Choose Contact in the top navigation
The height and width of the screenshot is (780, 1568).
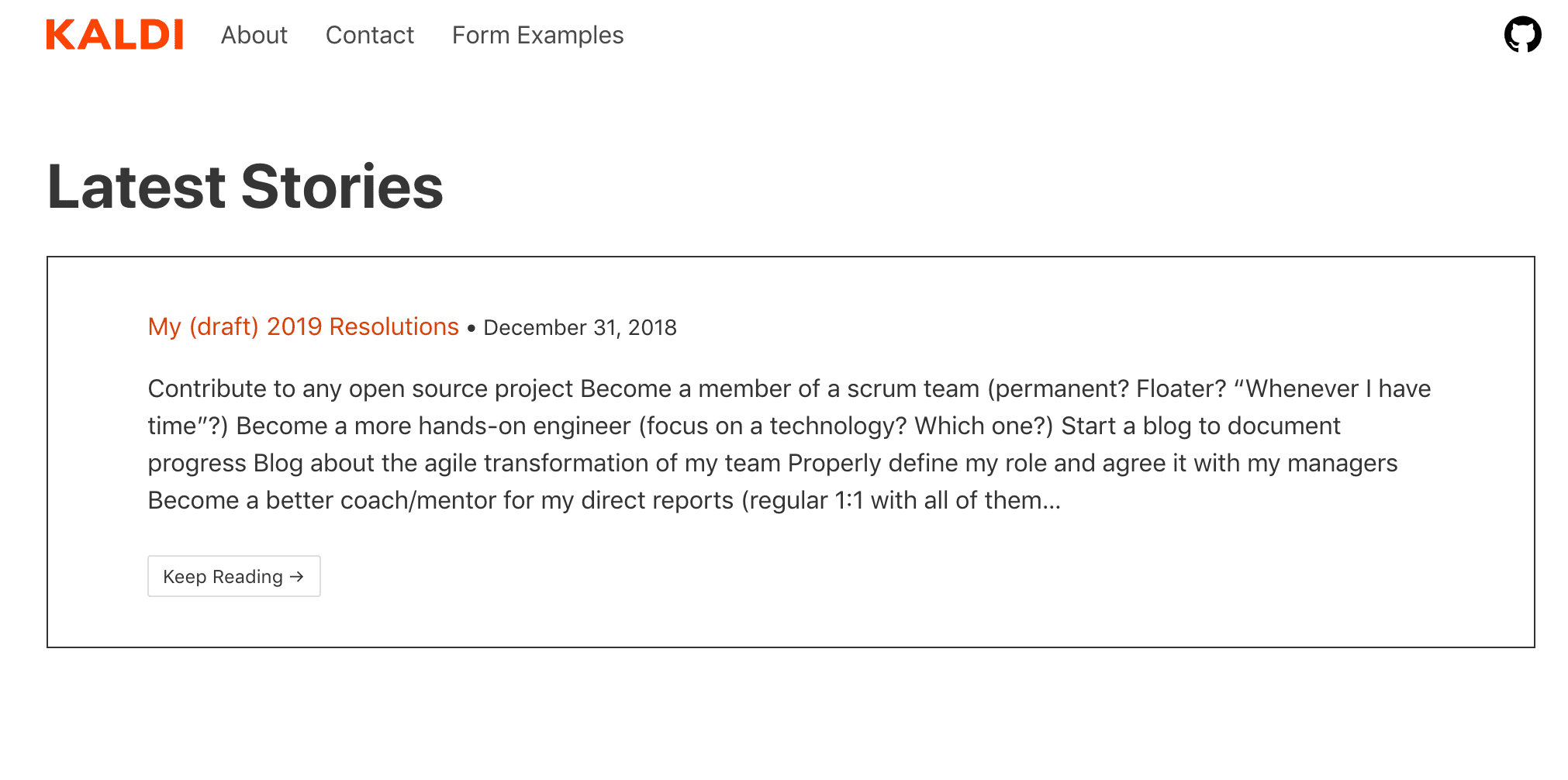tap(370, 35)
